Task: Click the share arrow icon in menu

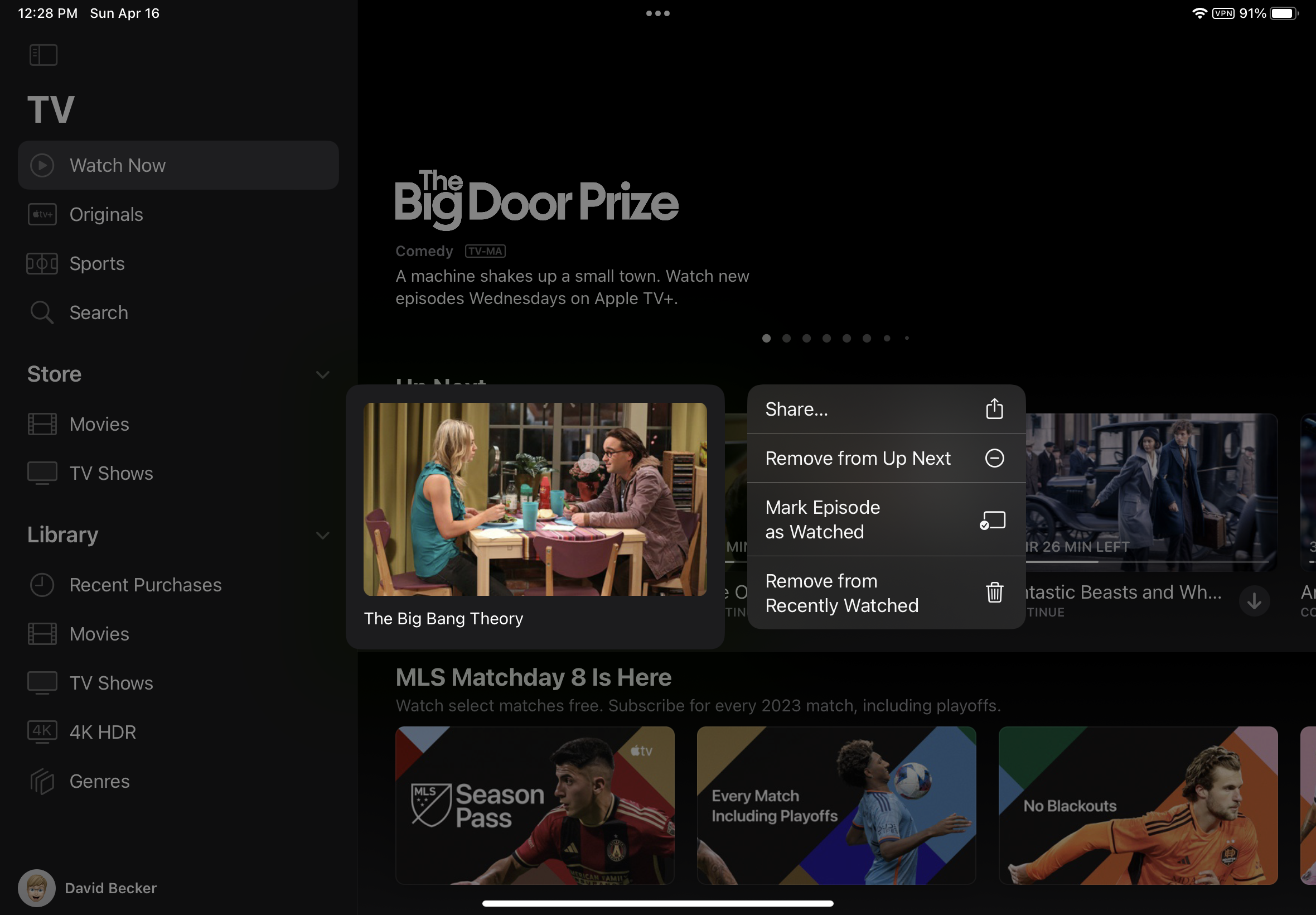Action: 994,409
